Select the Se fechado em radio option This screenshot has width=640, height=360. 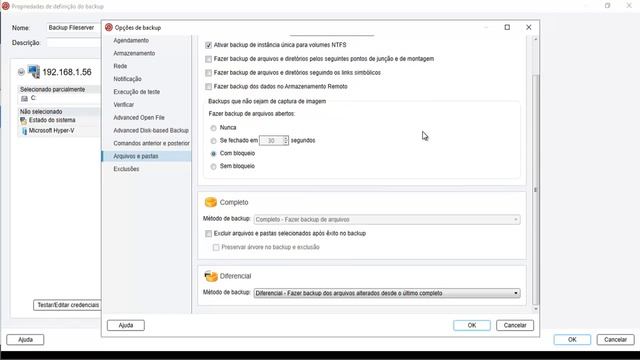coord(213,141)
